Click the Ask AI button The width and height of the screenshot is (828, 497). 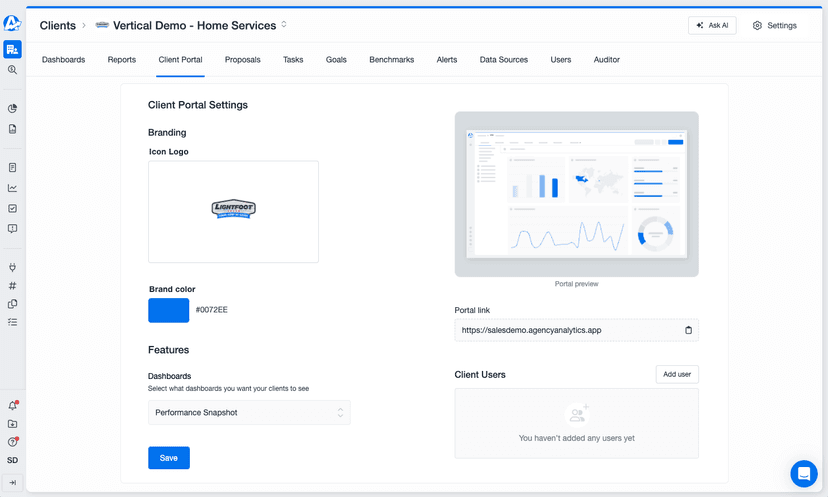pyautogui.click(x=712, y=25)
